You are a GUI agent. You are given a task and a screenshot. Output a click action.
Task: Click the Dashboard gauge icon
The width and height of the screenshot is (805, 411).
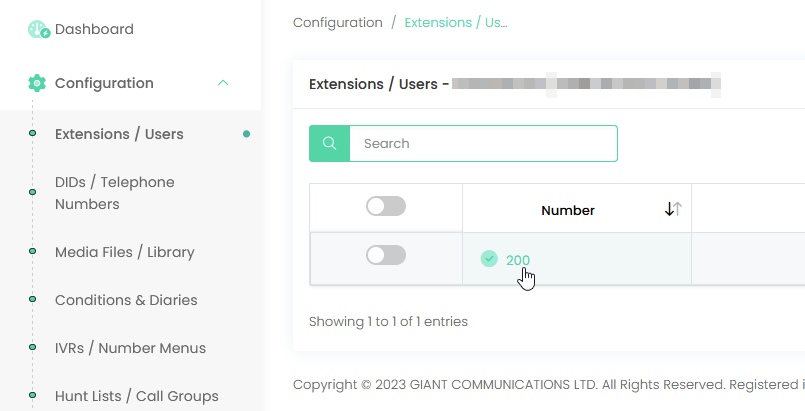click(39, 29)
